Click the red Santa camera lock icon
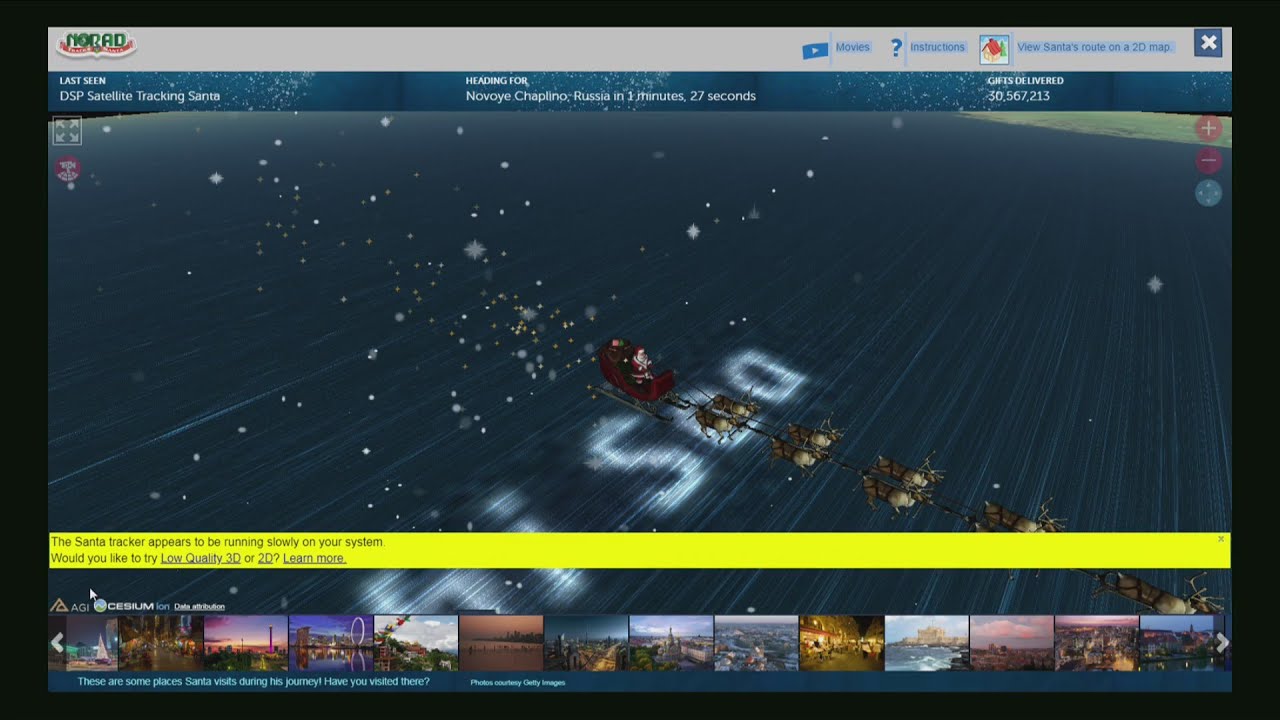 coord(67,168)
